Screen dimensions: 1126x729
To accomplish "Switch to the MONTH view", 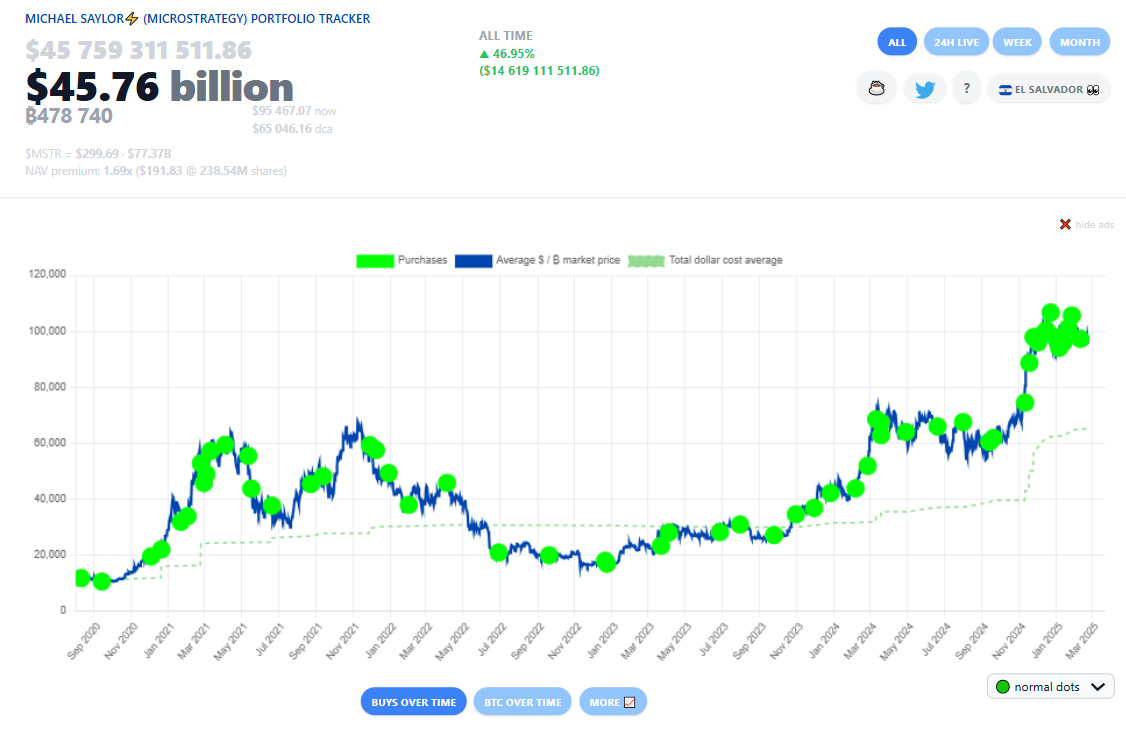I will [x=1079, y=41].
